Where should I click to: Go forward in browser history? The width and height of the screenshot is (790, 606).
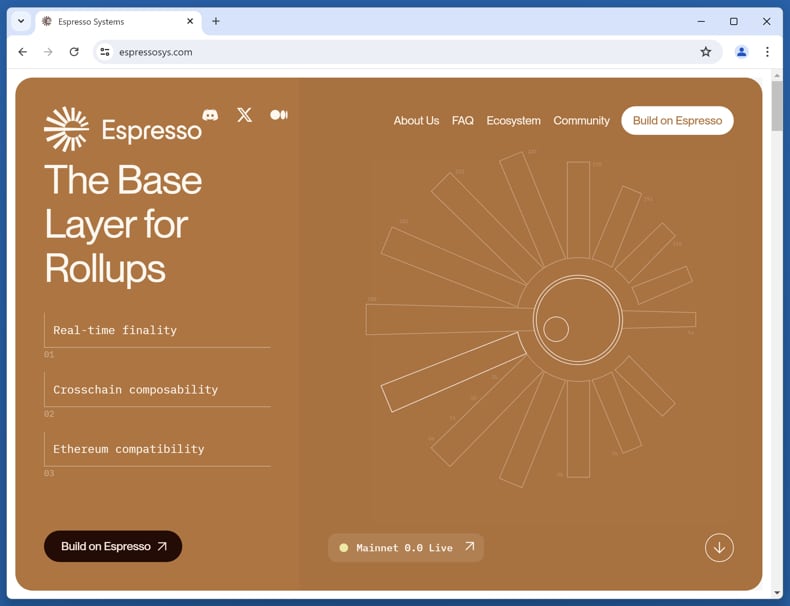coord(48,52)
